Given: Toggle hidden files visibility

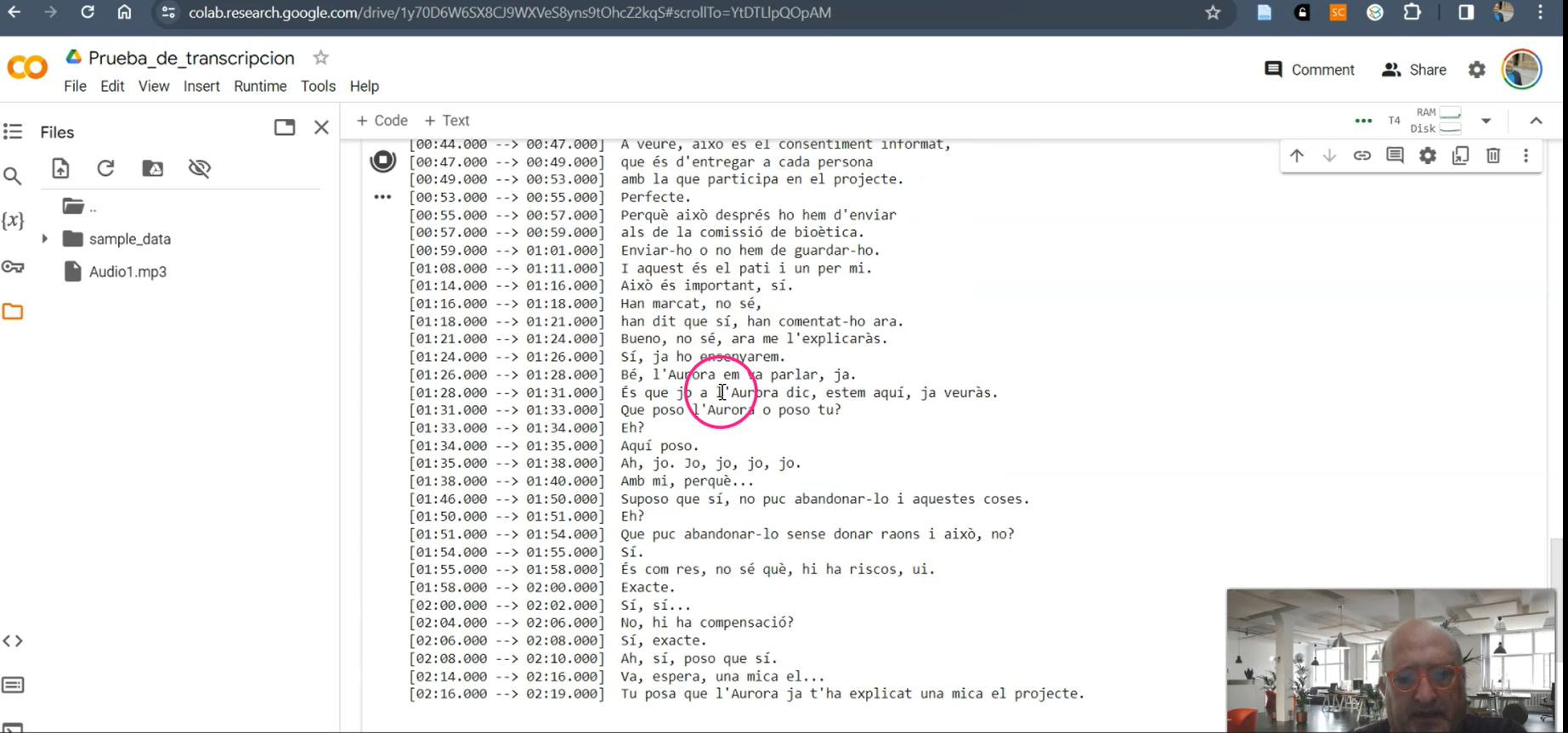Looking at the screenshot, I should tap(200, 168).
